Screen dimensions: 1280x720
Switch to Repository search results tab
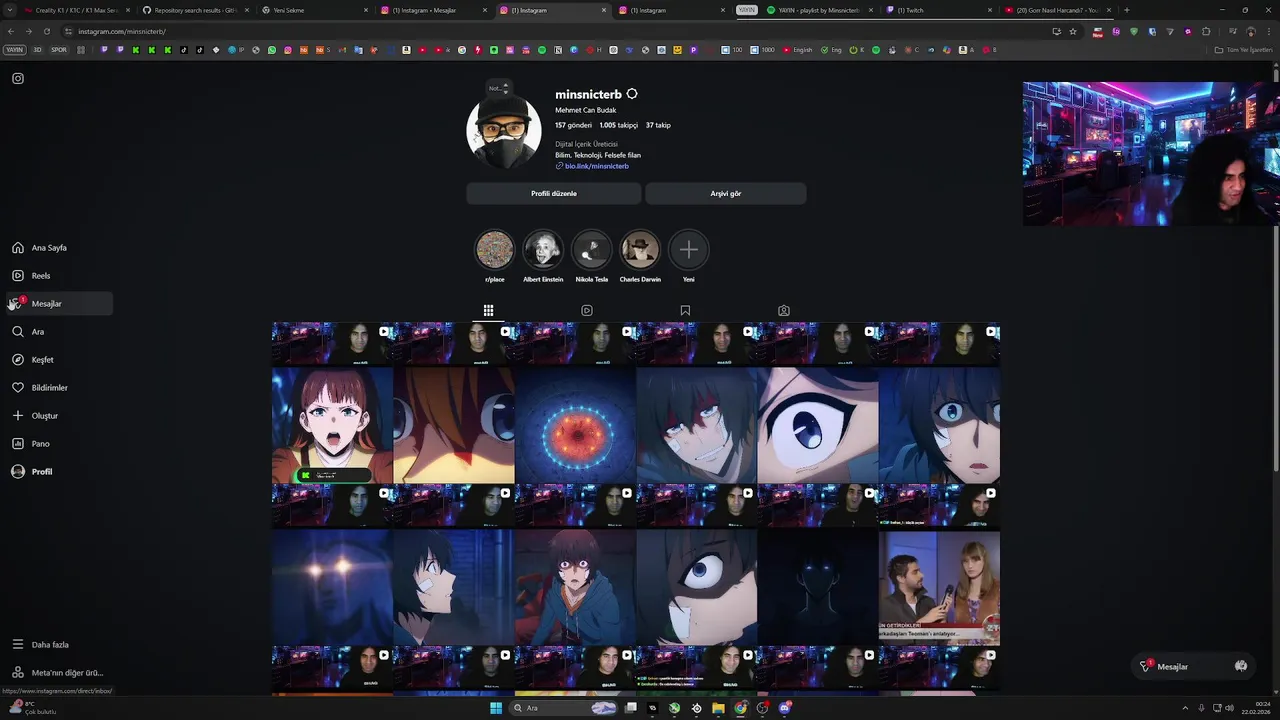coord(195,10)
